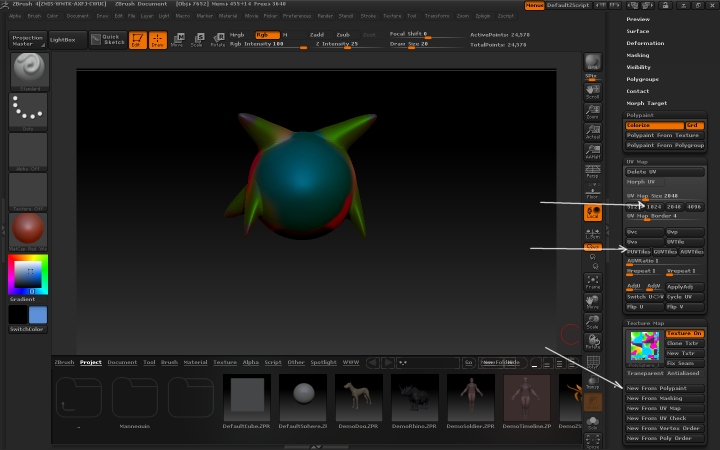Expand the Deformation subpalette
This screenshot has height=450, width=720.
(645, 43)
